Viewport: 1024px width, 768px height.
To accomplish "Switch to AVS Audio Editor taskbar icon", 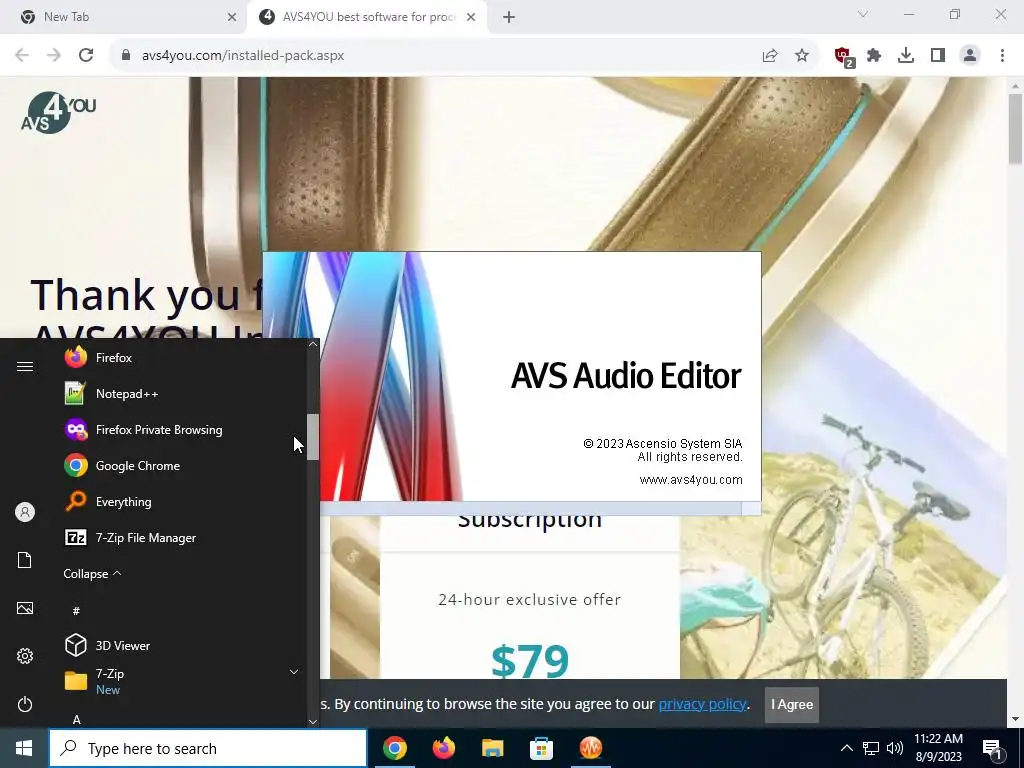I will pos(590,748).
